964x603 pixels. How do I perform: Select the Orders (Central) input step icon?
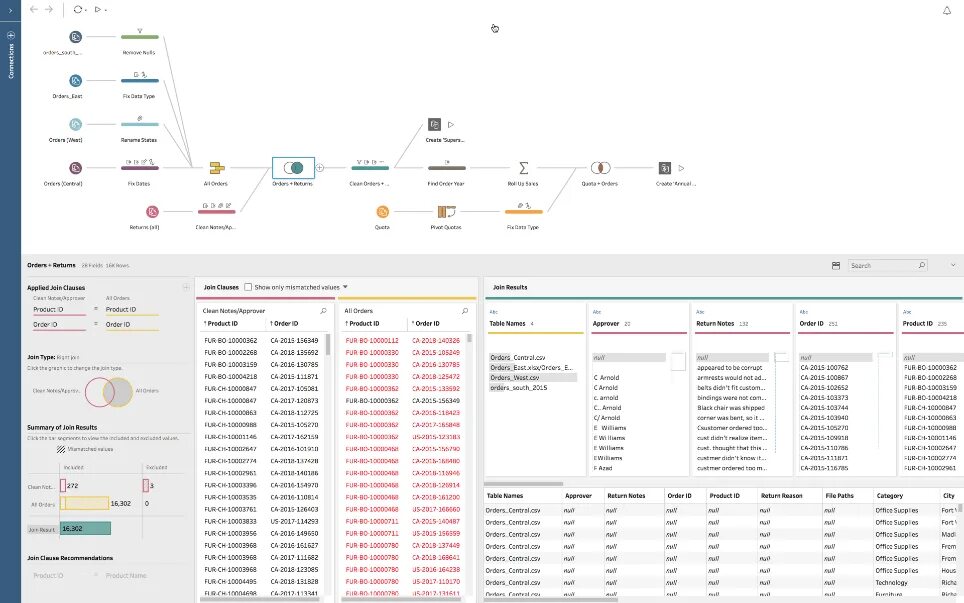point(75,168)
